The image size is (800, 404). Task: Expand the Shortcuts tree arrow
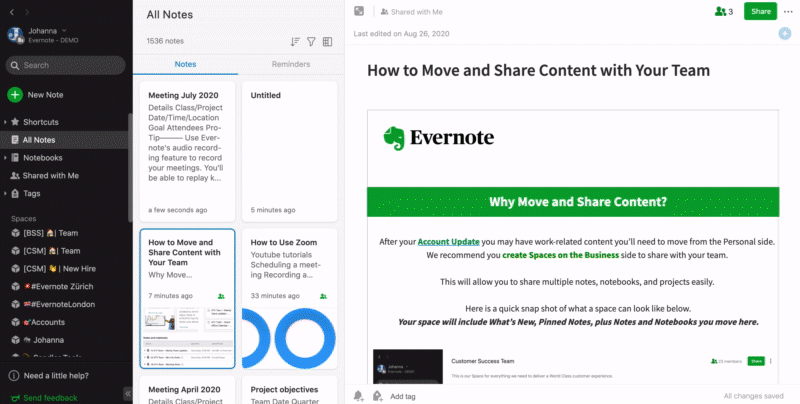pos(5,122)
